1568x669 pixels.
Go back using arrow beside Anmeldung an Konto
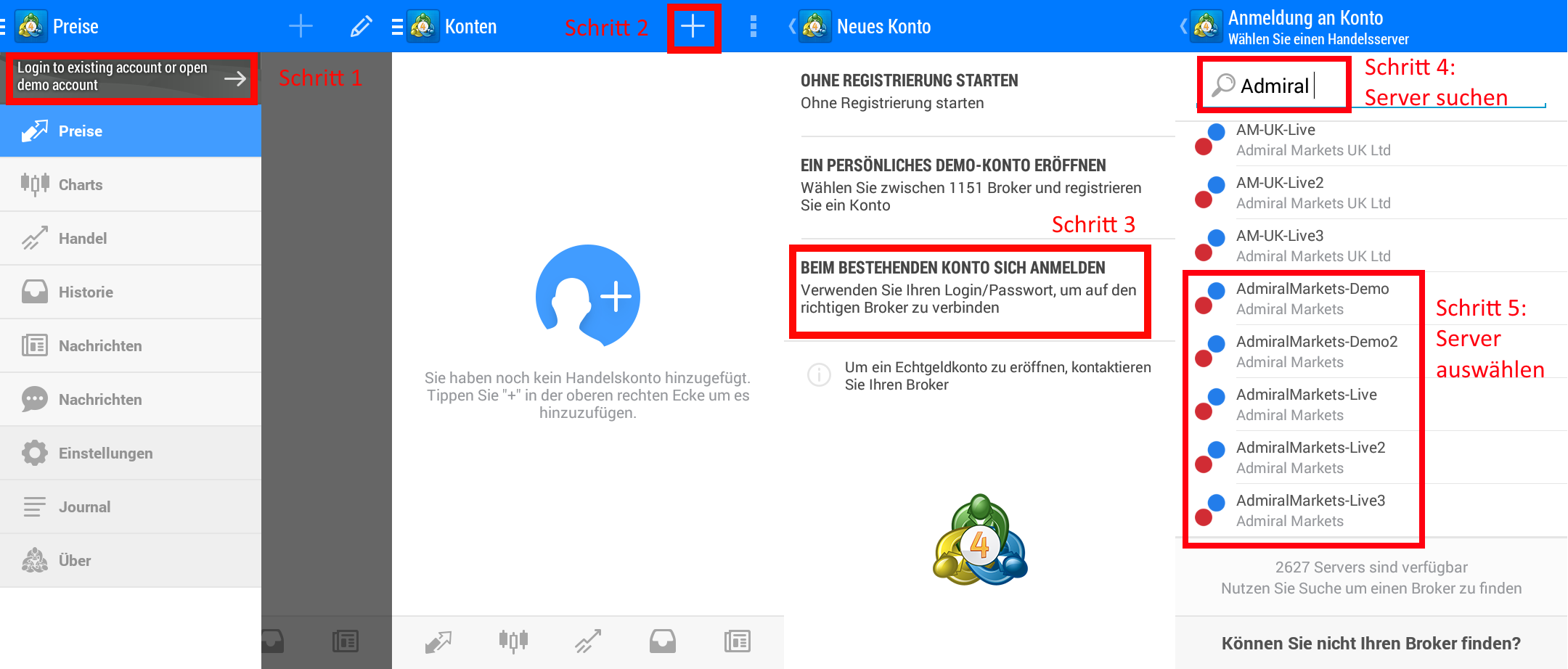pyautogui.click(x=1184, y=27)
